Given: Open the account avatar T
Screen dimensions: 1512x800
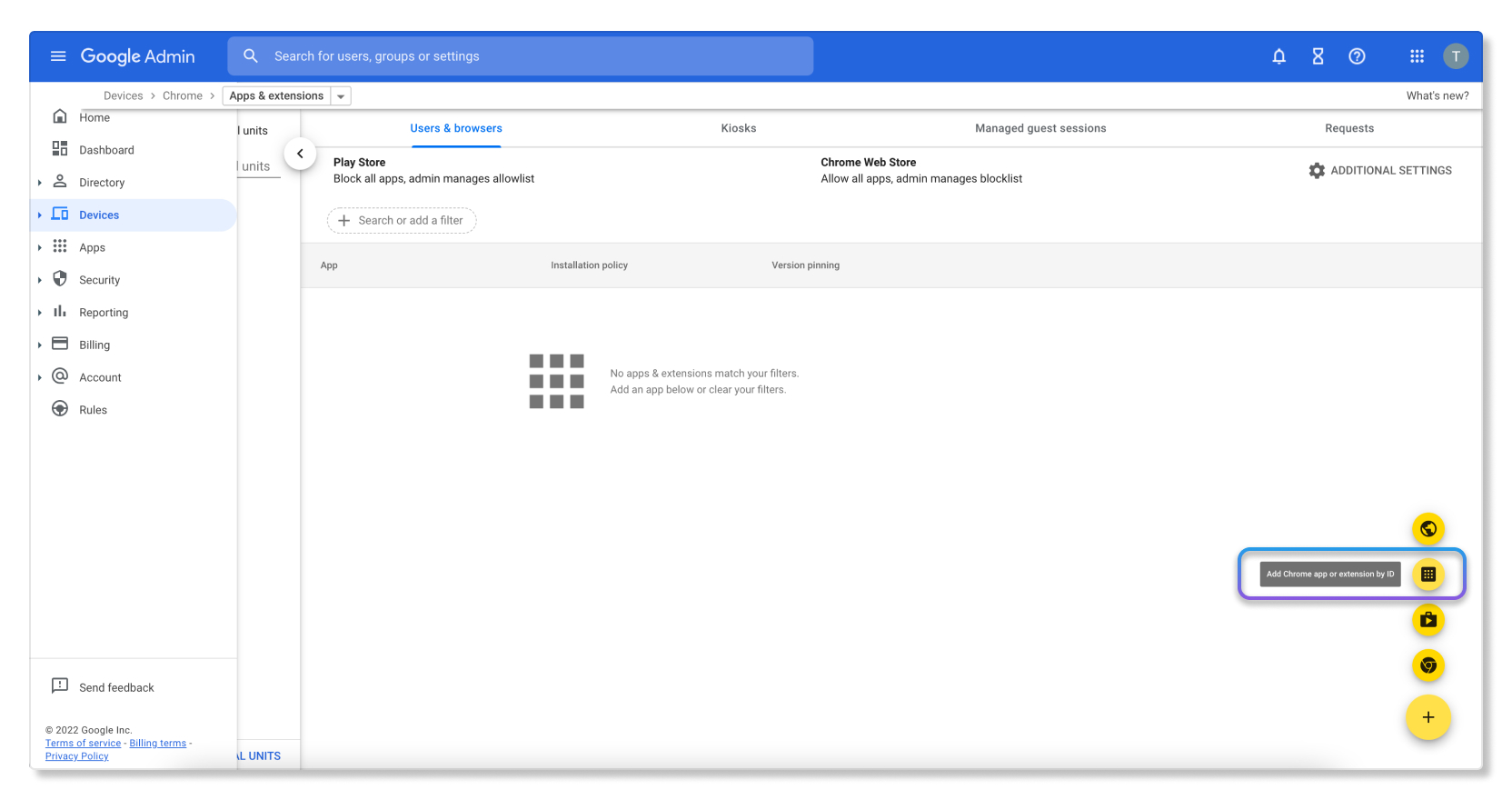Looking at the screenshot, I should (x=1456, y=56).
